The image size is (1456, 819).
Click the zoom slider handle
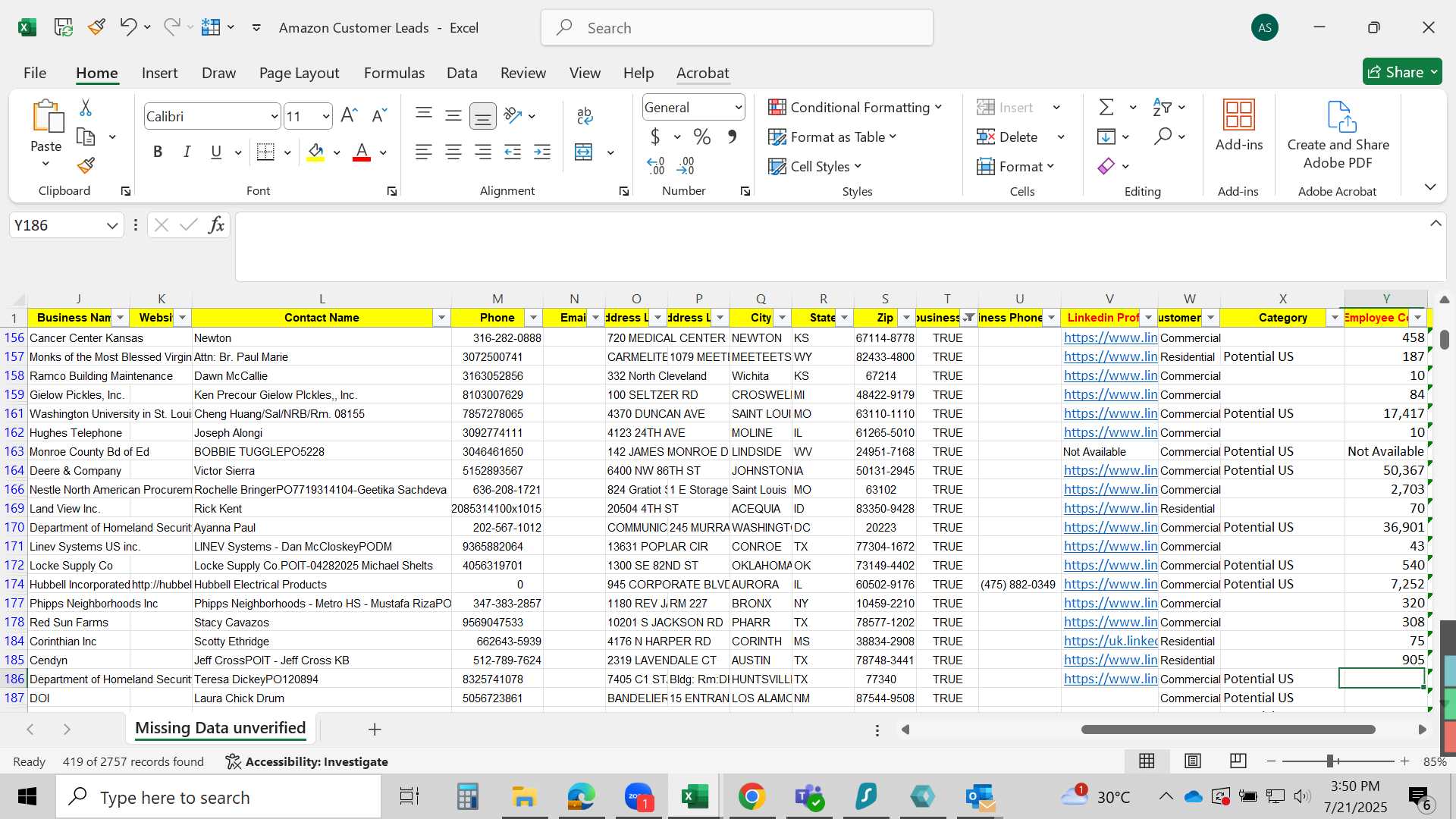[x=1329, y=761]
